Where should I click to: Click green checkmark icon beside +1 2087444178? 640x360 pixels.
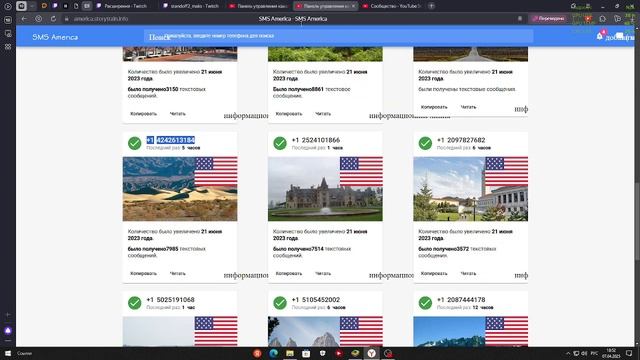click(425, 303)
